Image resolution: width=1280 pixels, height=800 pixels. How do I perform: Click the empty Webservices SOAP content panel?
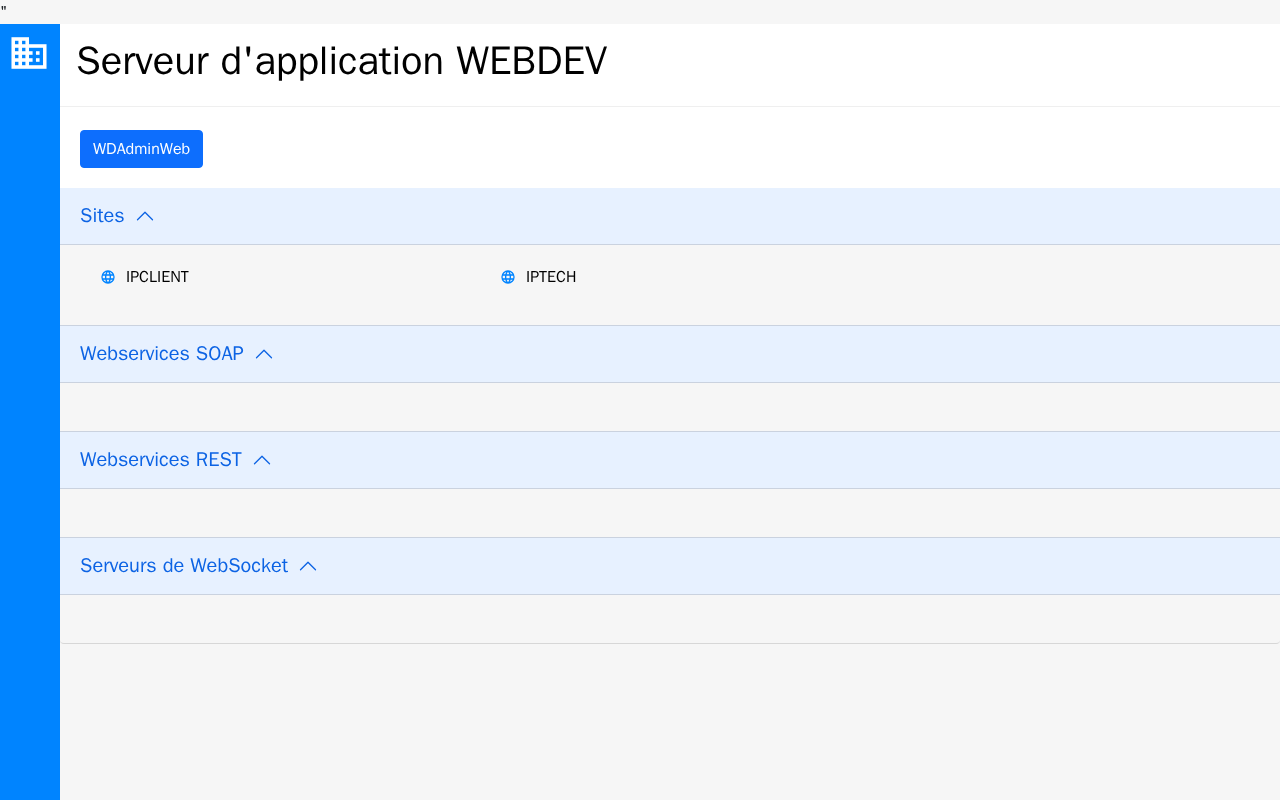coord(670,407)
